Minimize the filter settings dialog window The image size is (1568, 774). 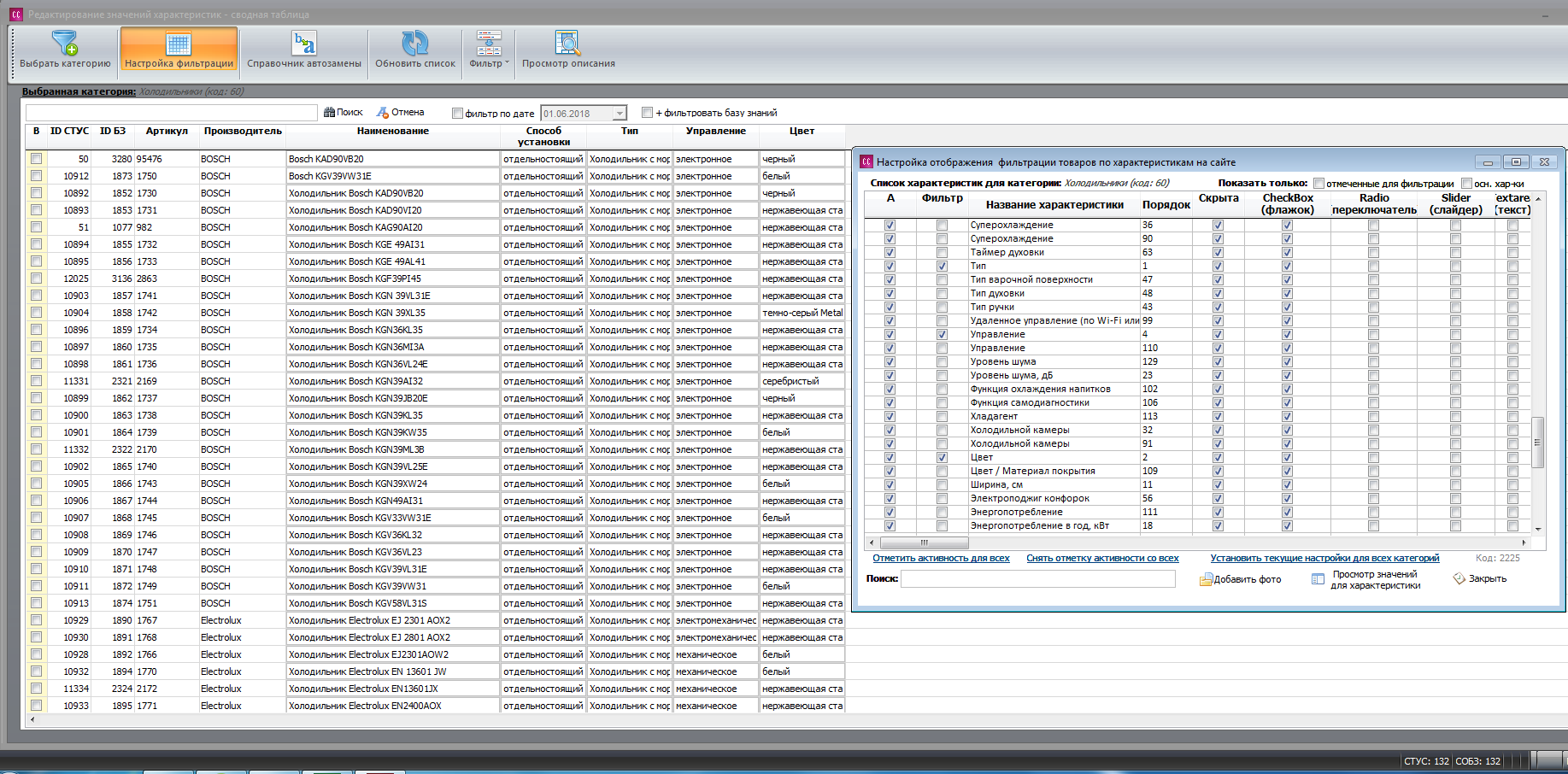point(1488,161)
